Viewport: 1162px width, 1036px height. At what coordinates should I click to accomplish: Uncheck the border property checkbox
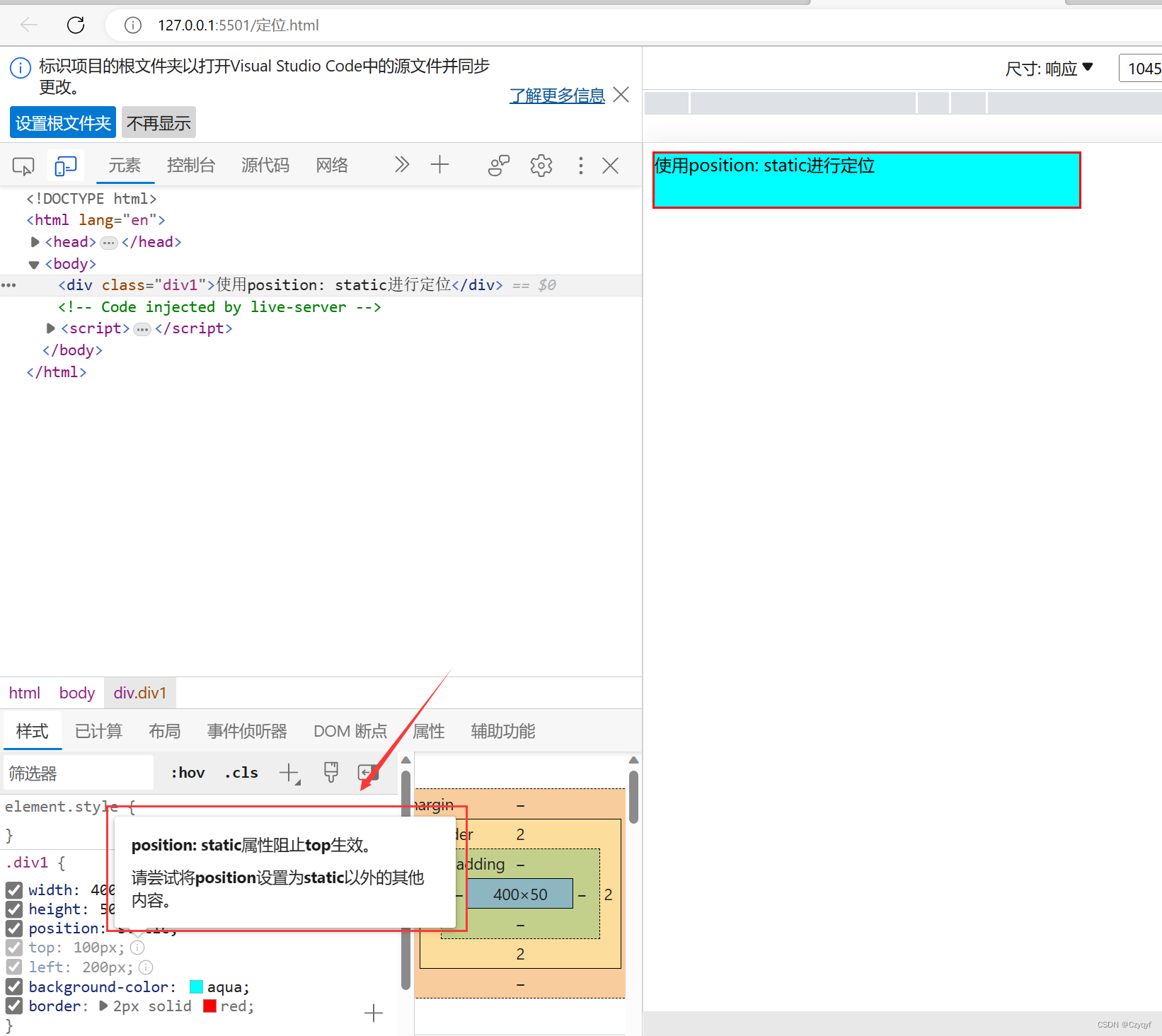(14, 1006)
